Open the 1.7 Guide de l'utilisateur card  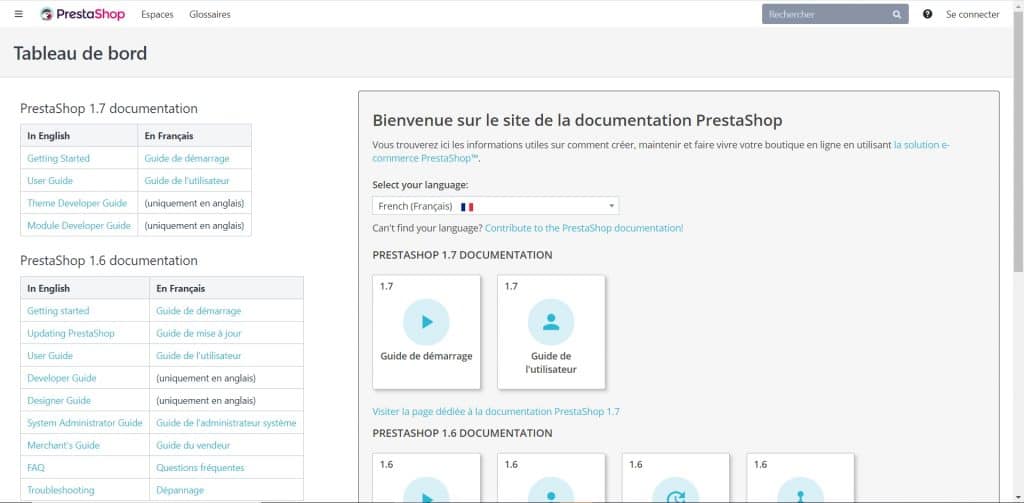pyautogui.click(x=551, y=332)
